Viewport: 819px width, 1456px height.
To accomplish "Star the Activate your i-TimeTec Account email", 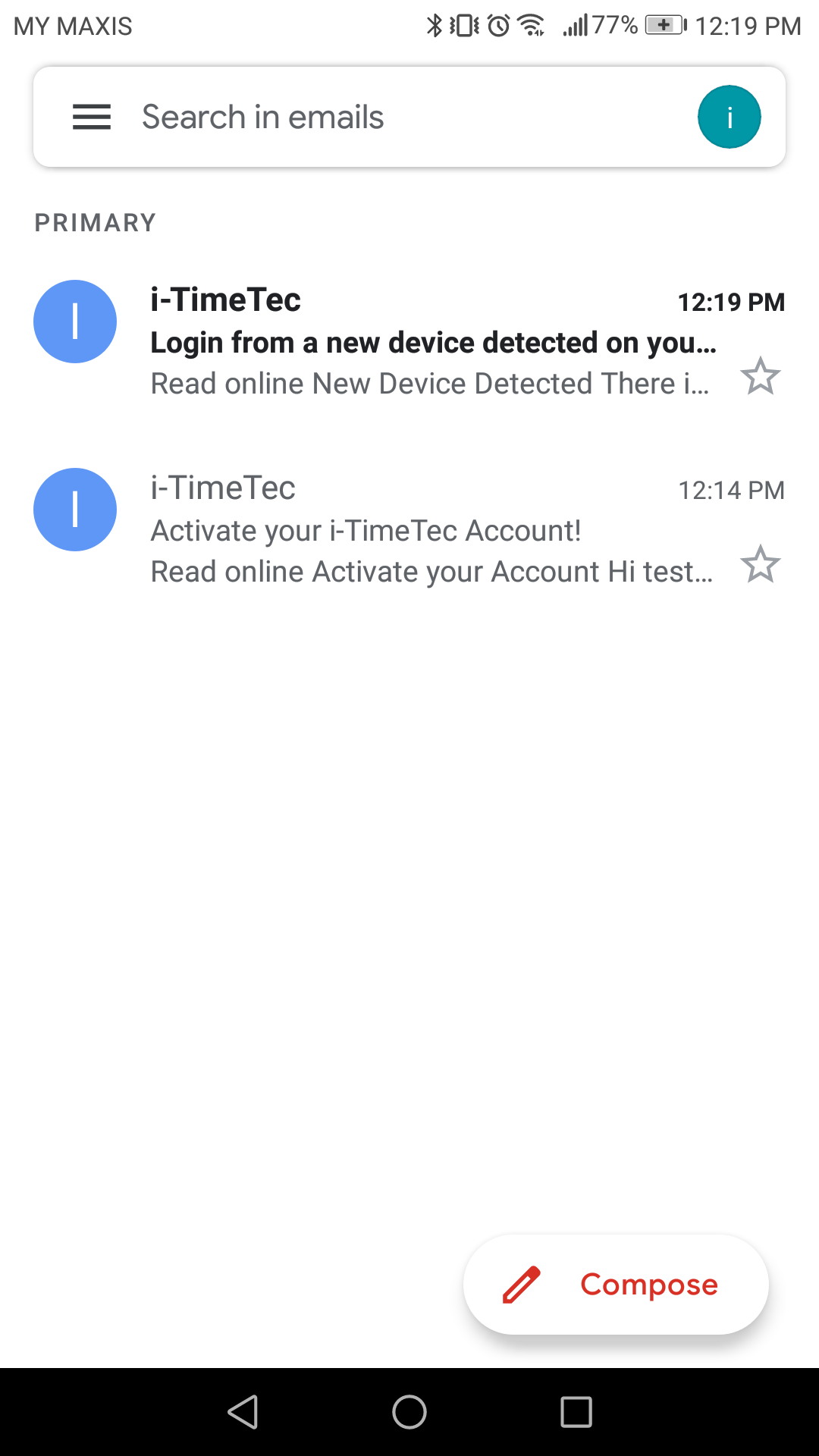I will [760, 565].
